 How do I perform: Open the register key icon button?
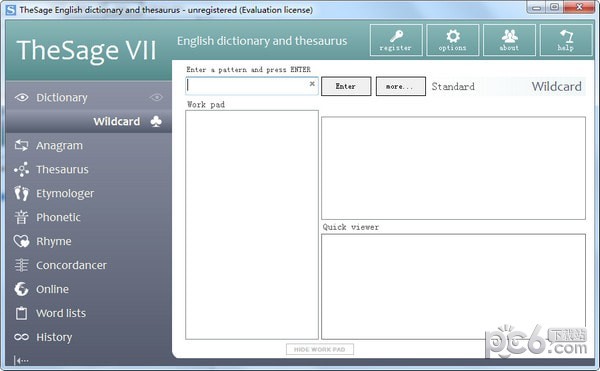pyautogui.click(x=396, y=40)
